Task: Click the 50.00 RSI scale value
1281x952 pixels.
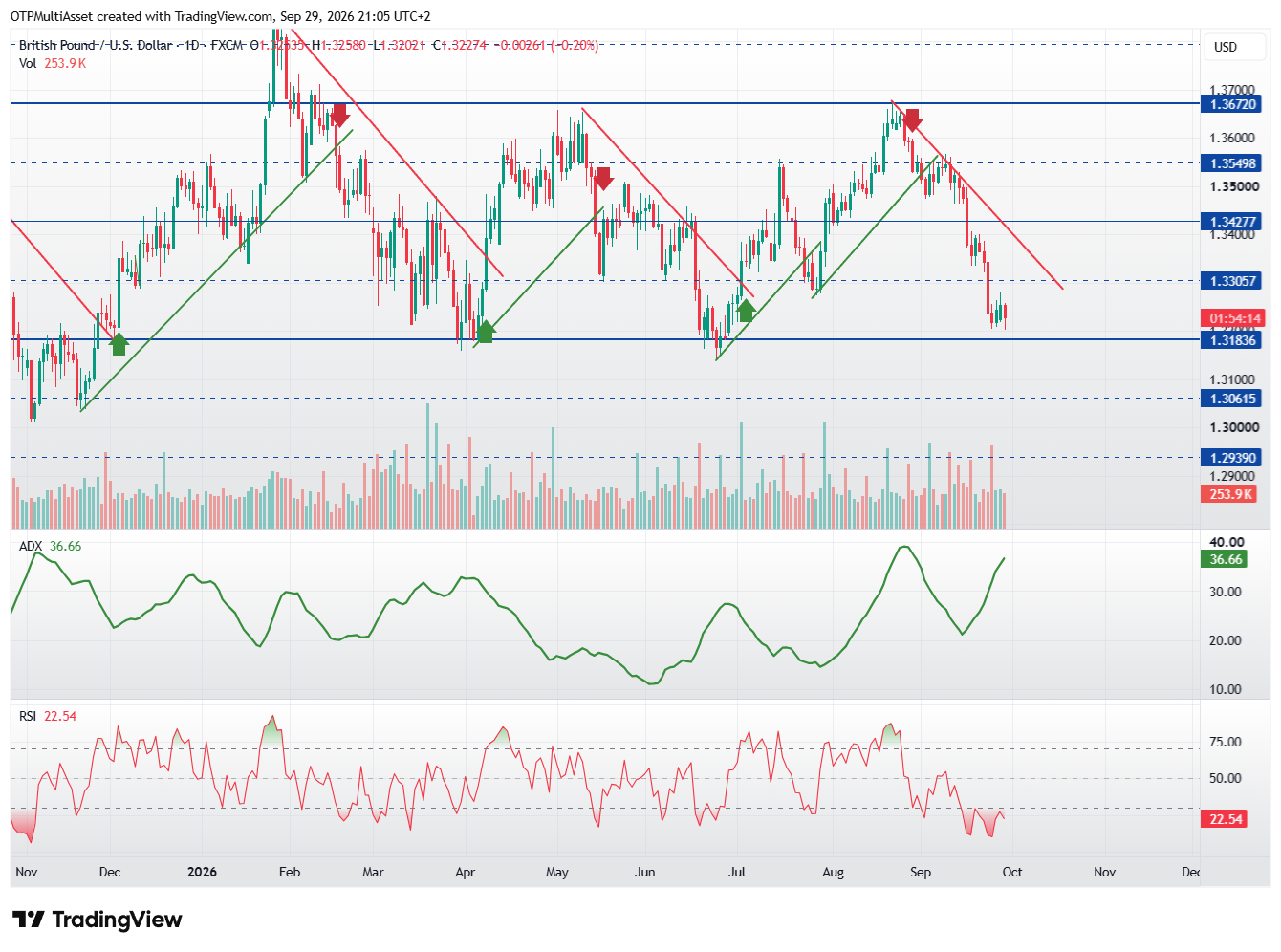Action: (1226, 778)
